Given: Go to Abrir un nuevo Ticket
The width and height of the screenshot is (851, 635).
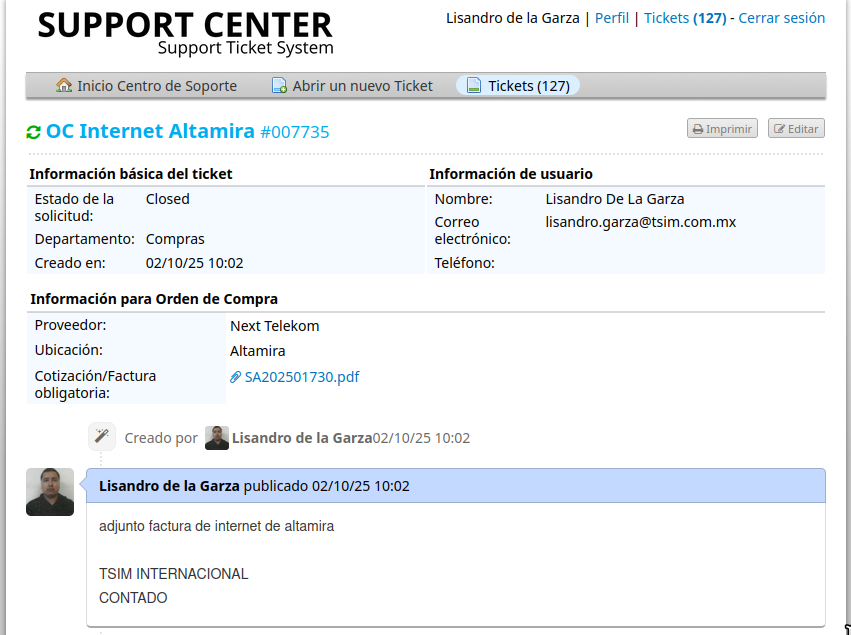Looking at the screenshot, I should point(362,86).
